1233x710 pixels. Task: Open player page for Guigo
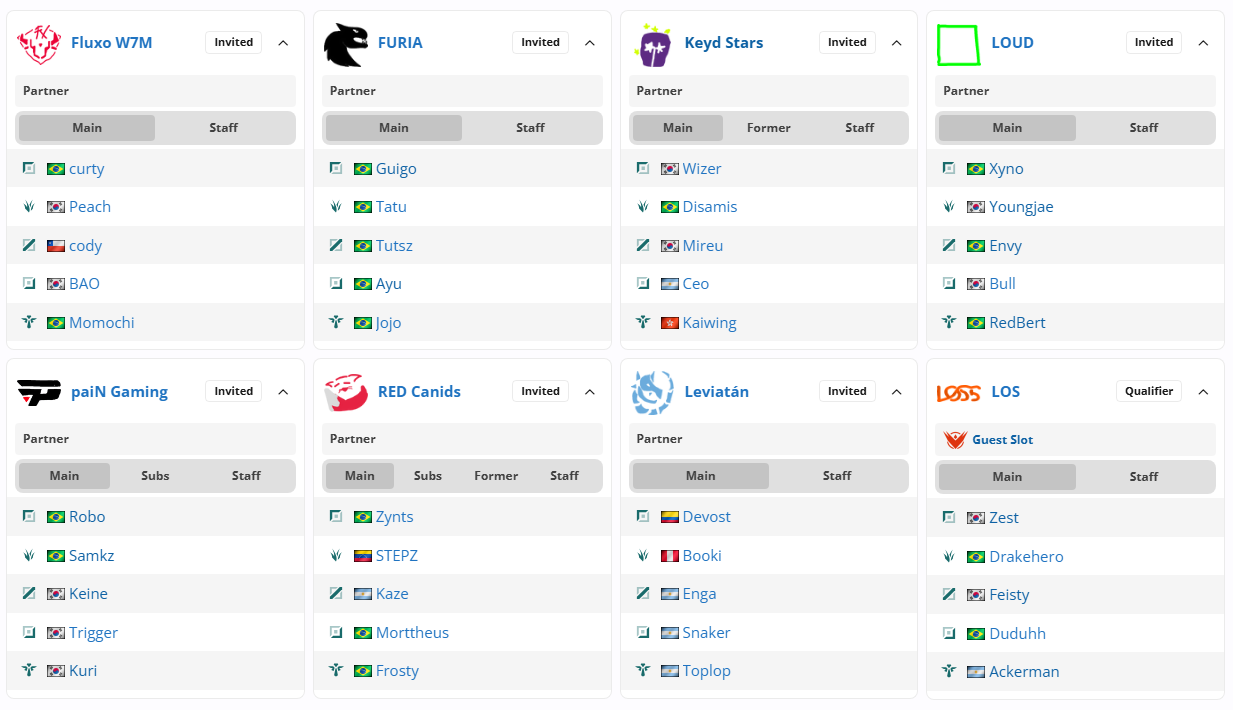pos(396,169)
